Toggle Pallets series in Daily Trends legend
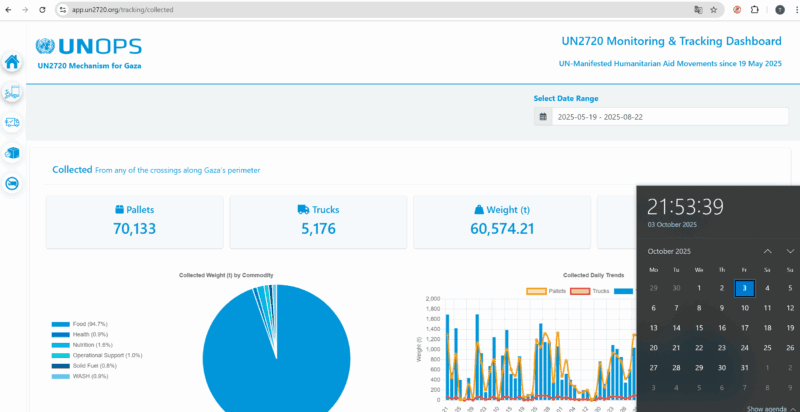 point(546,291)
